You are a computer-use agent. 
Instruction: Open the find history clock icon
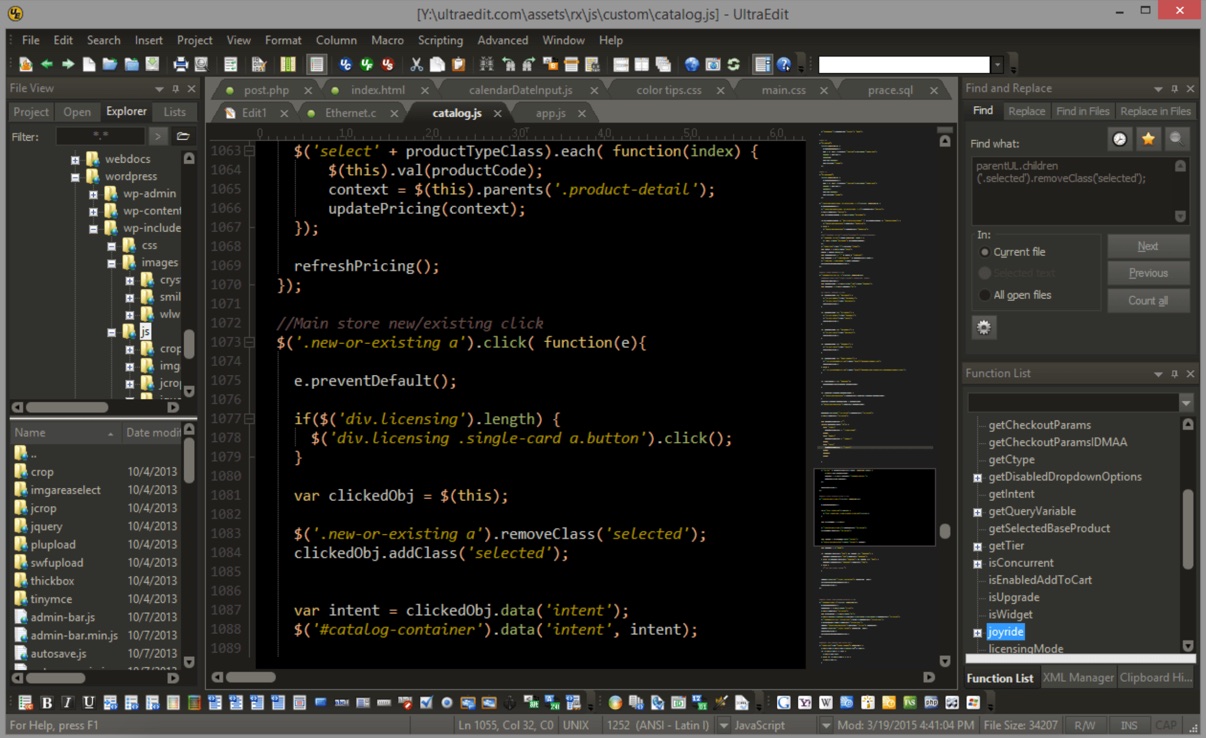(1119, 139)
